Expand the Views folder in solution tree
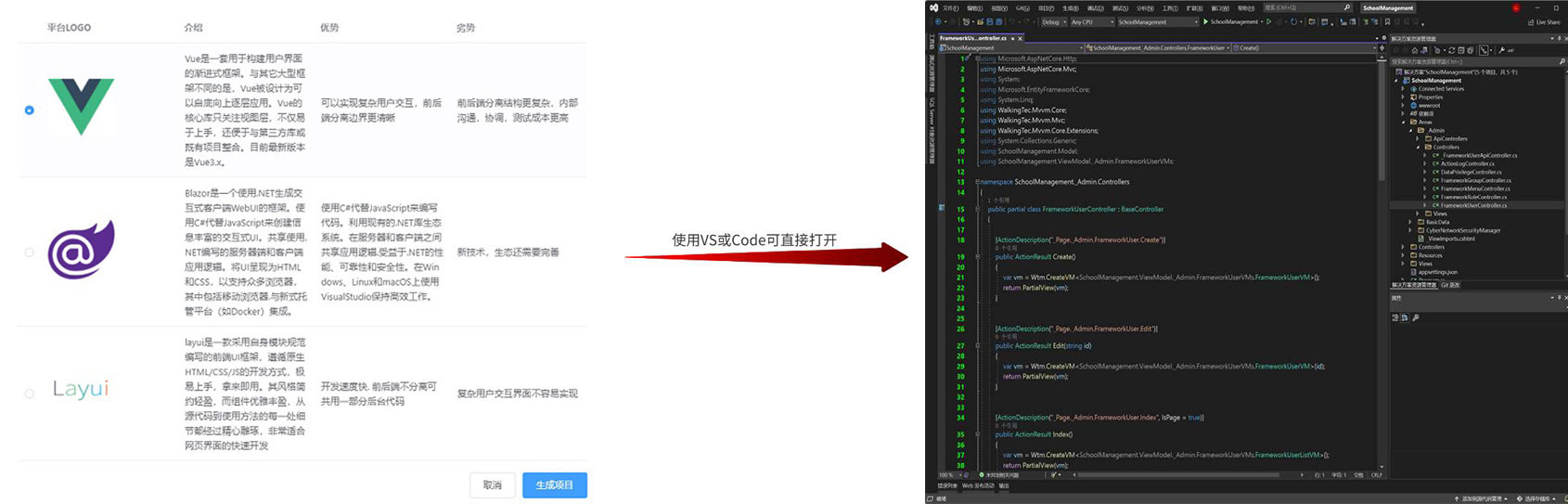The image size is (1568, 504). (x=1418, y=213)
